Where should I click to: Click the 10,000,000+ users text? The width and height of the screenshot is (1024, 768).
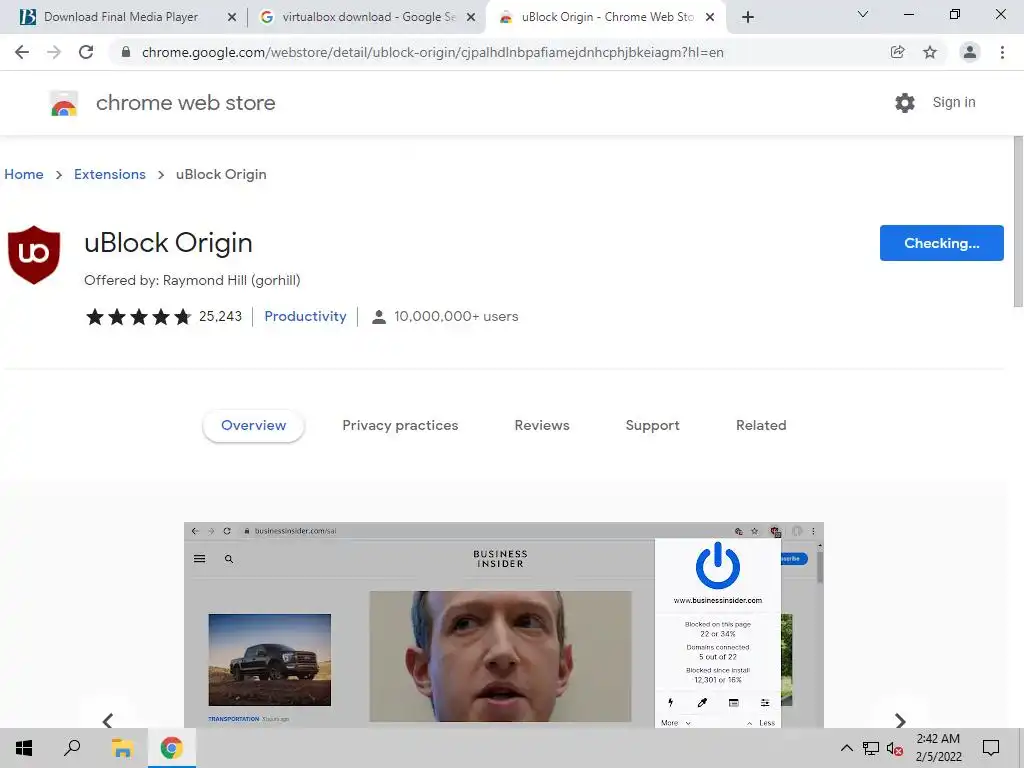(x=456, y=316)
